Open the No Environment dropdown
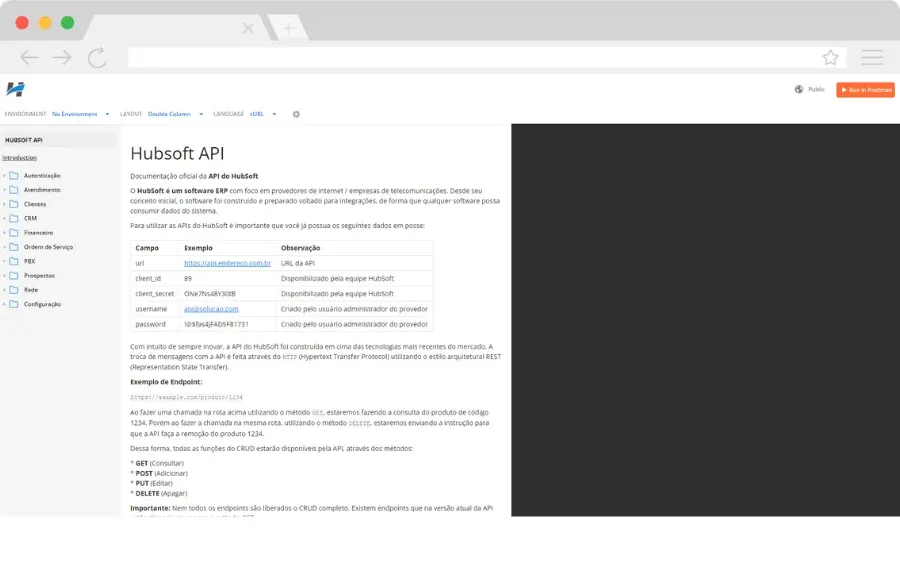Viewport: 900px width, 563px height. (x=80, y=114)
